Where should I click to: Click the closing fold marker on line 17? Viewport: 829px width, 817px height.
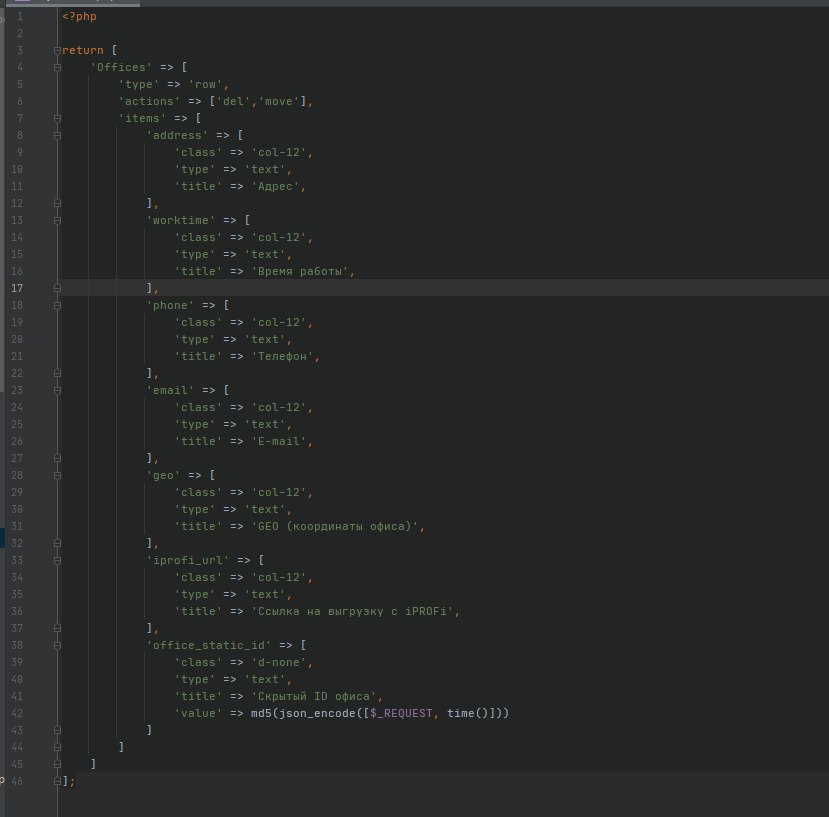pos(57,288)
